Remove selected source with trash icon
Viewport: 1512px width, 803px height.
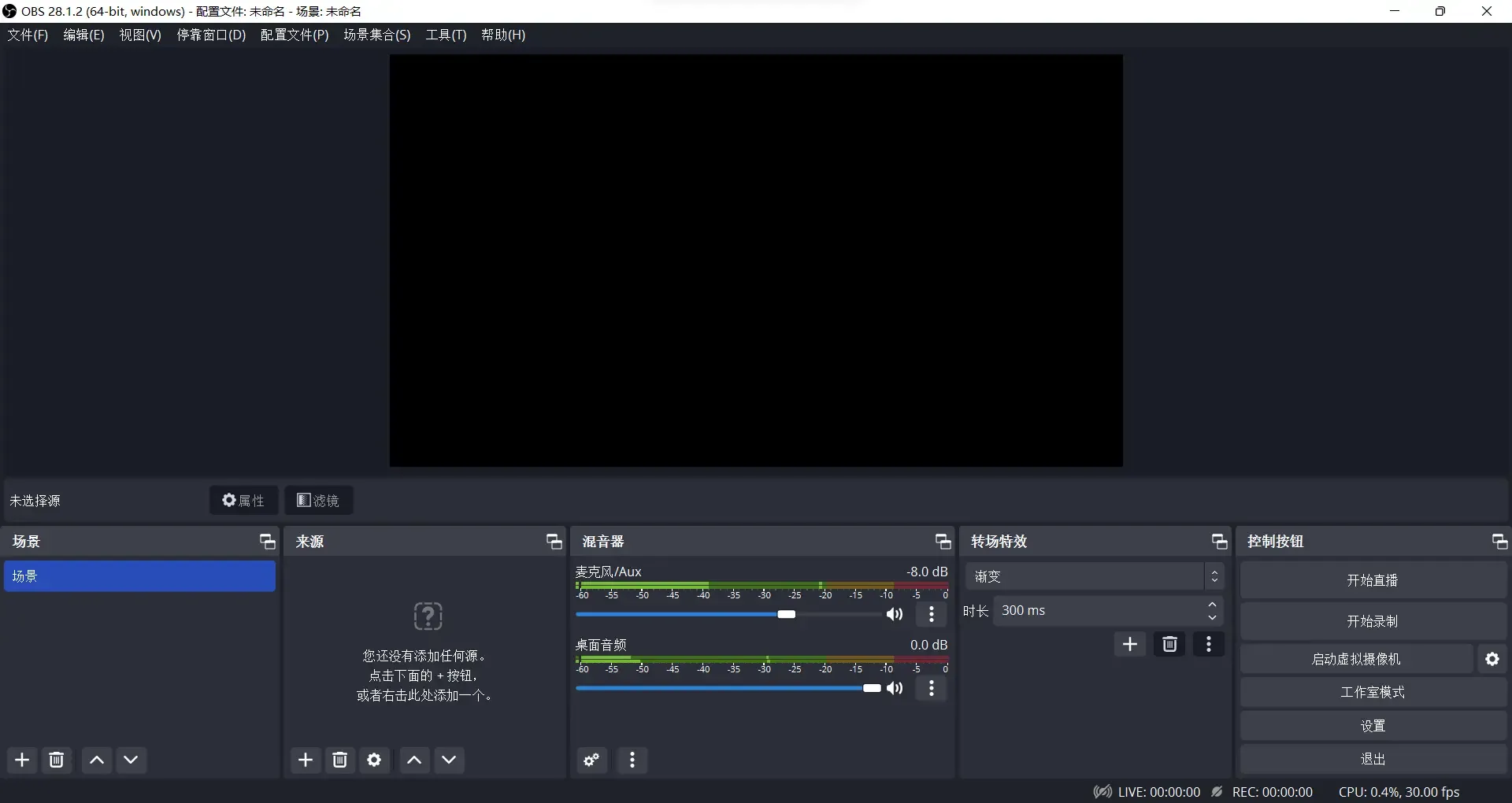click(x=340, y=760)
